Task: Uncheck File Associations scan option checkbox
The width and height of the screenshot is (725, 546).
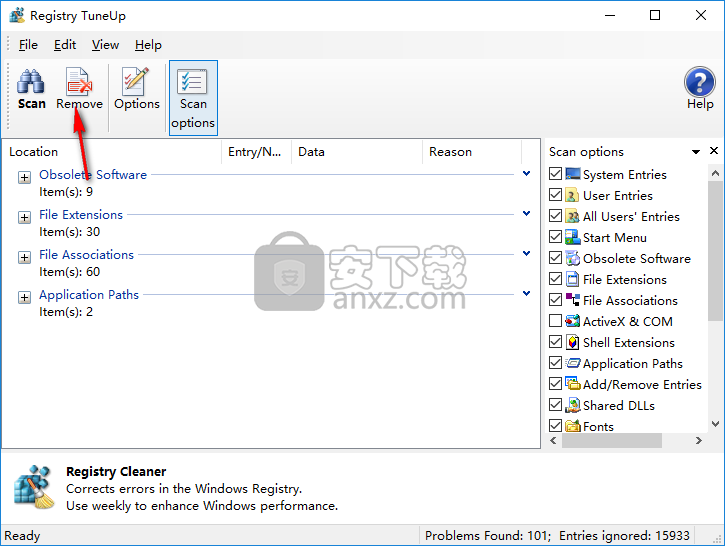Action: [x=555, y=300]
